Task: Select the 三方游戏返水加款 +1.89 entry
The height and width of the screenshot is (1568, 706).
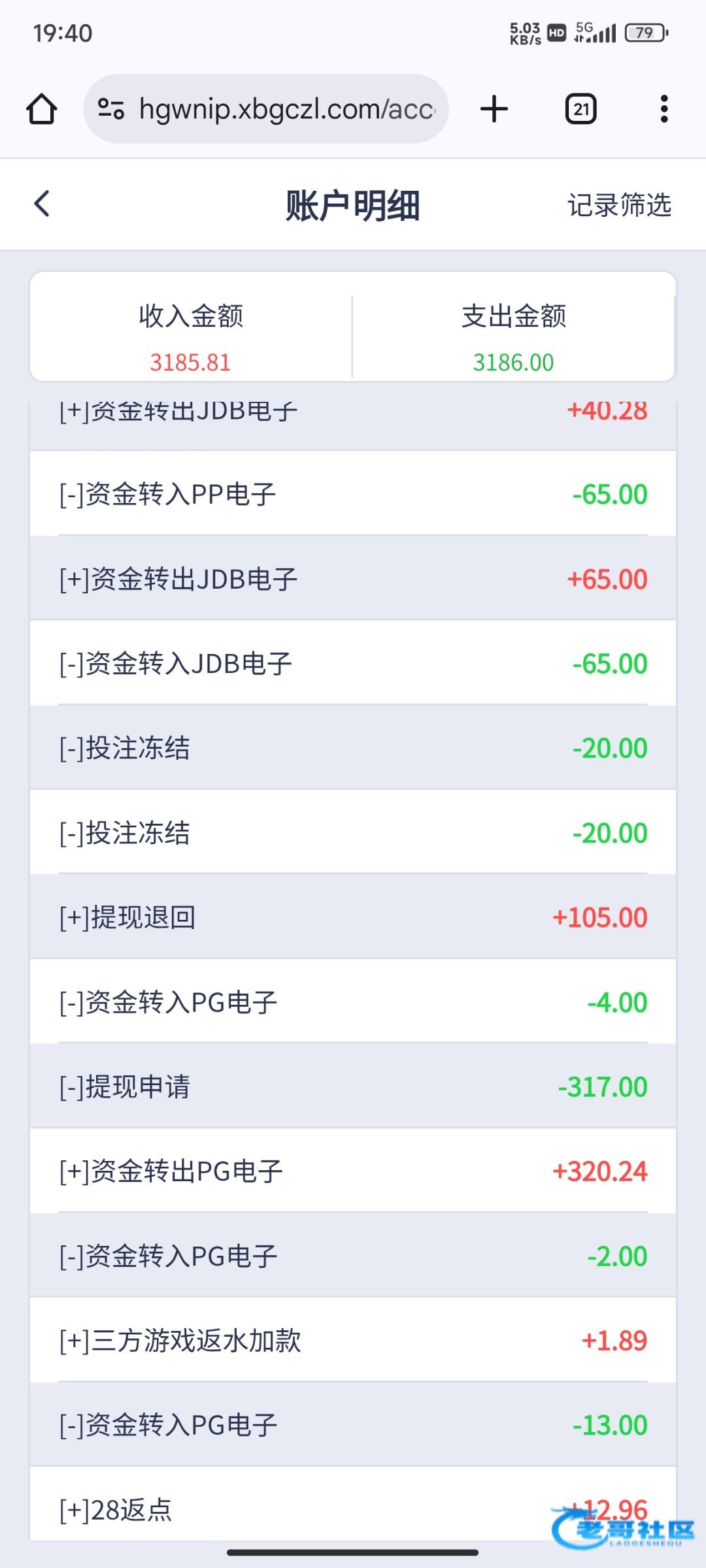Action: click(353, 1340)
